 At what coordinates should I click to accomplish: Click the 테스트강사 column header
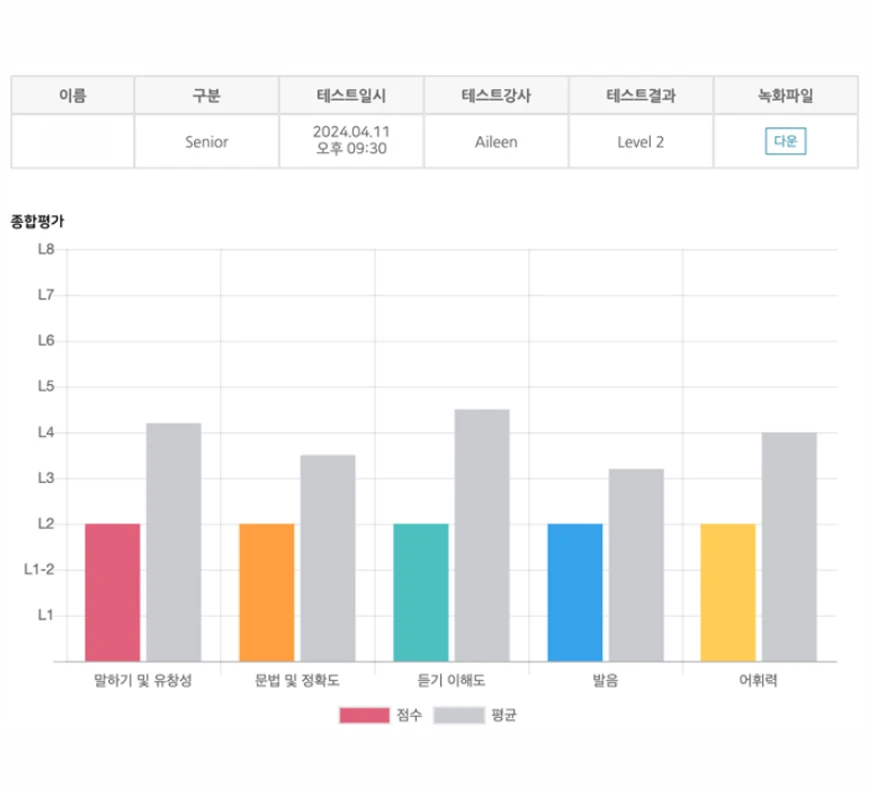[x=496, y=95]
